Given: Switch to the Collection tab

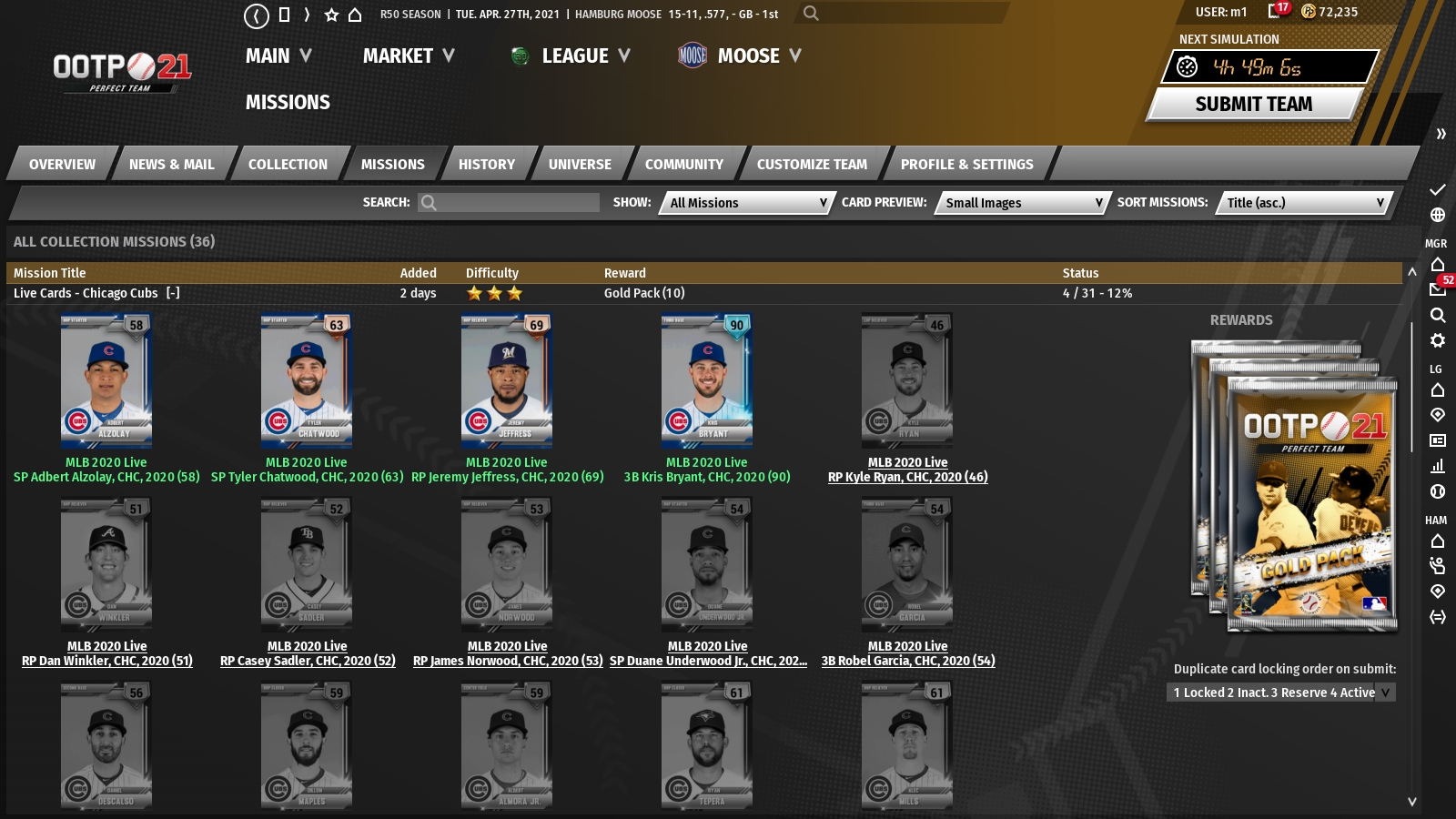Looking at the screenshot, I should click(x=288, y=164).
